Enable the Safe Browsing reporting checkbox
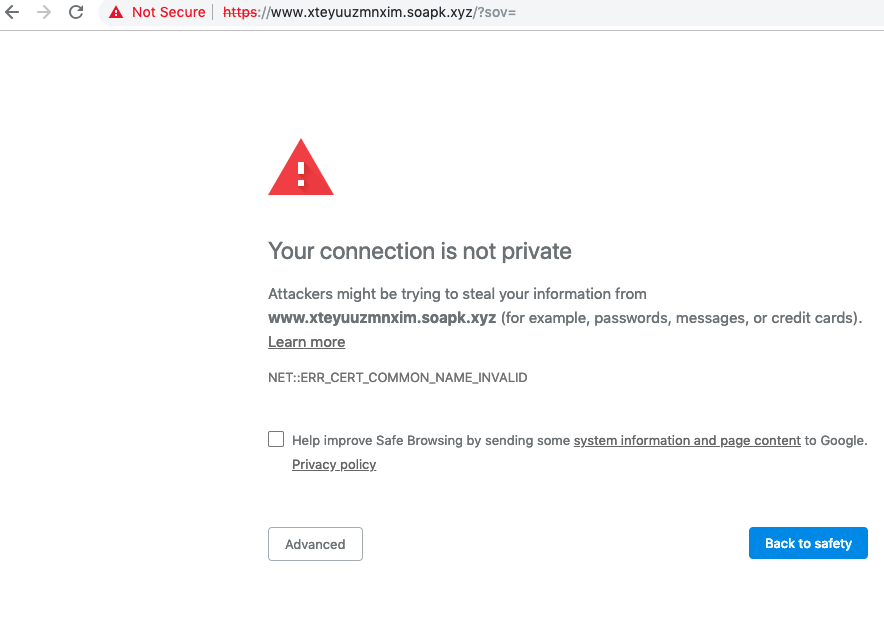The width and height of the screenshot is (884, 622). [x=276, y=439]
